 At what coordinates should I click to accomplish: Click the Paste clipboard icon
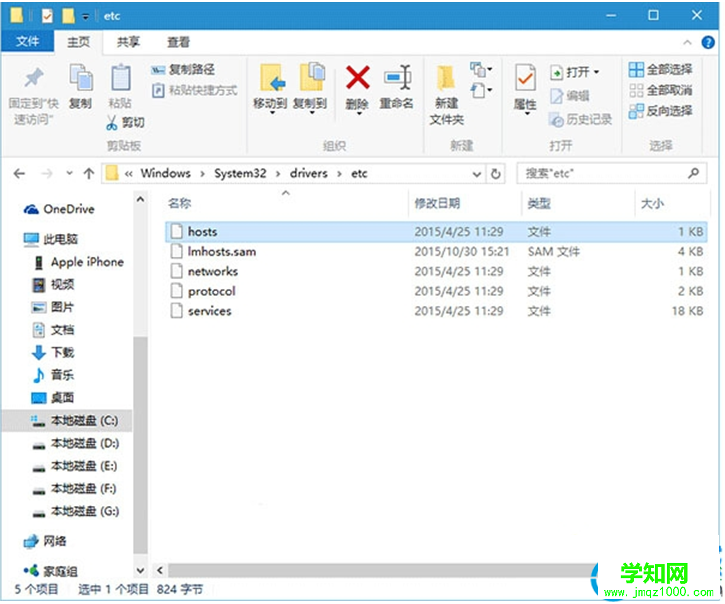(120, 77)
